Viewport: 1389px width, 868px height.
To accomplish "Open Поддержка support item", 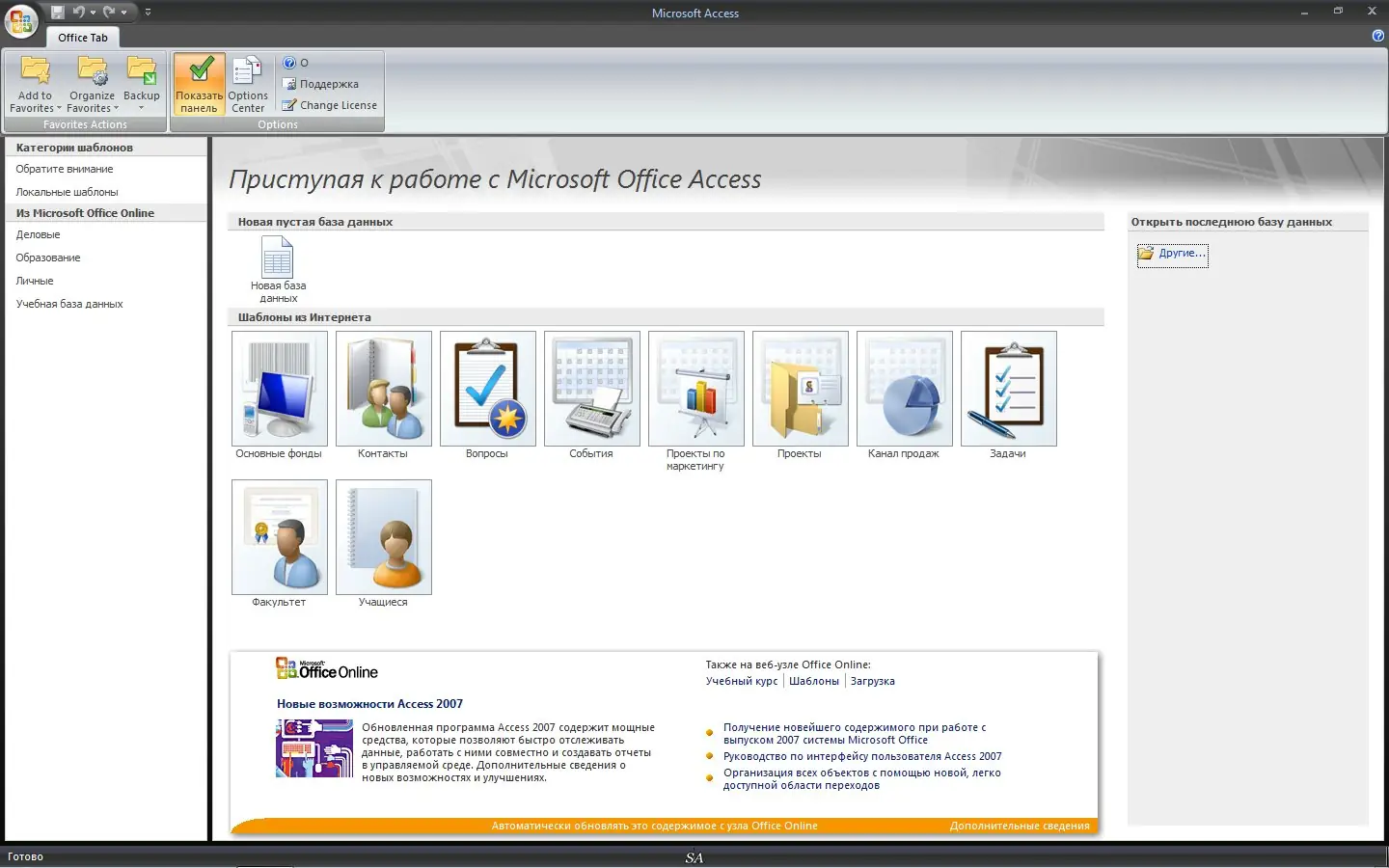I will coord(320,84).
